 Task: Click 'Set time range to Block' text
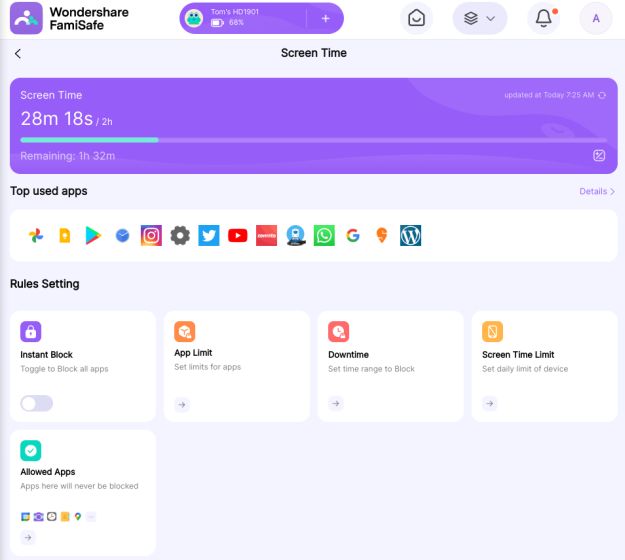pyautogui.click(x=371, y=369)
